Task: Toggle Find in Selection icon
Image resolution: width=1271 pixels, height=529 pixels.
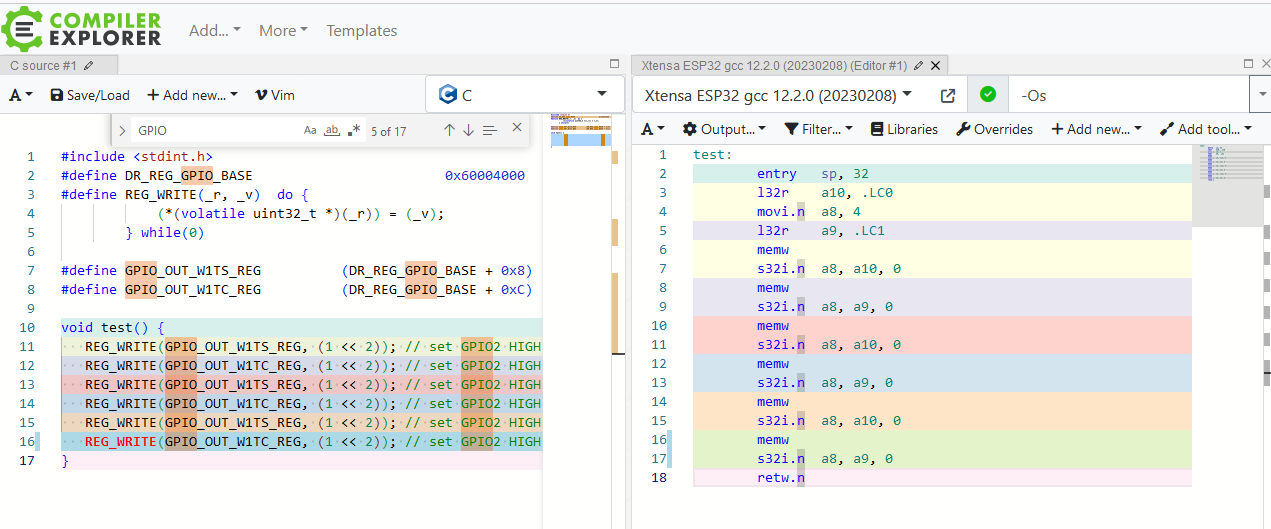Action: (489, 130)
